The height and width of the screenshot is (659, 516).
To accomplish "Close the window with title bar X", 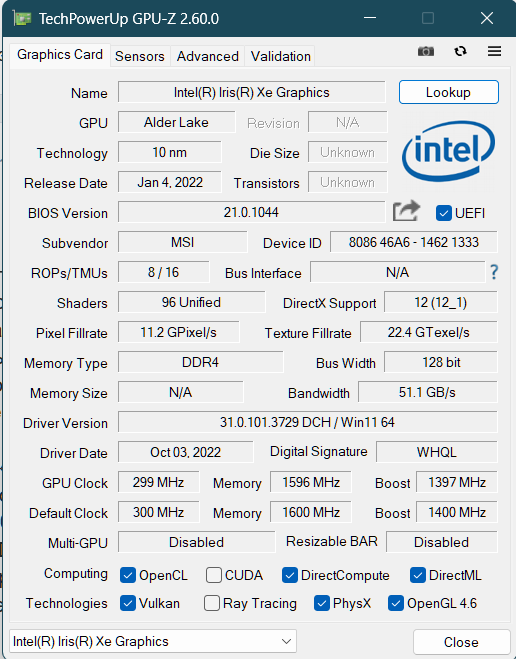I will click(x=487, y=18).
